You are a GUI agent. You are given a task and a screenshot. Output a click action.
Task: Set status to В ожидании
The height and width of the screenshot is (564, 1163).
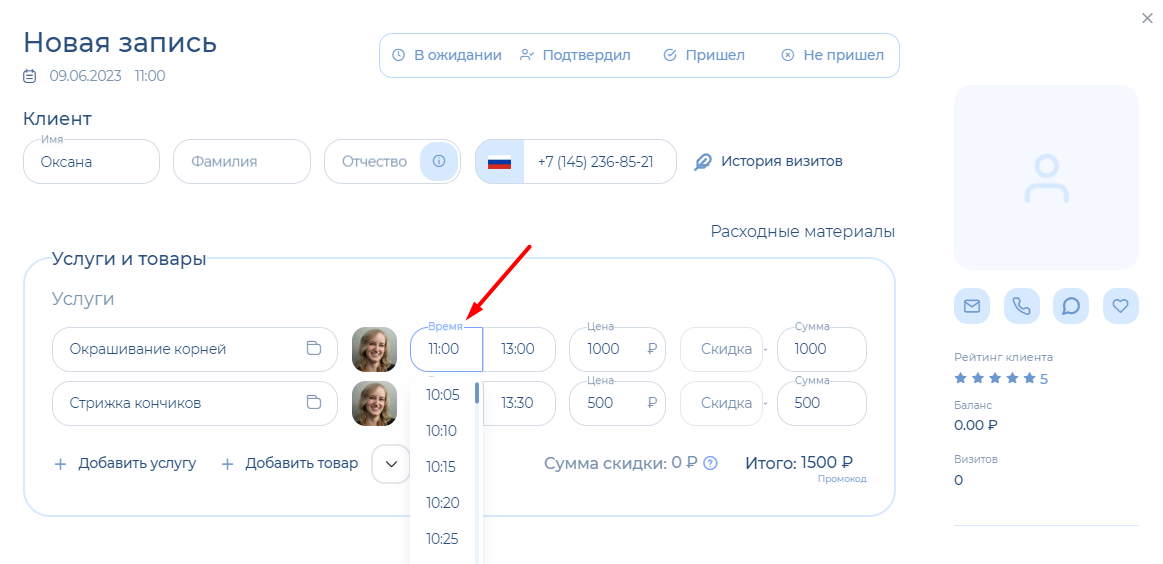tap(446, 55)
